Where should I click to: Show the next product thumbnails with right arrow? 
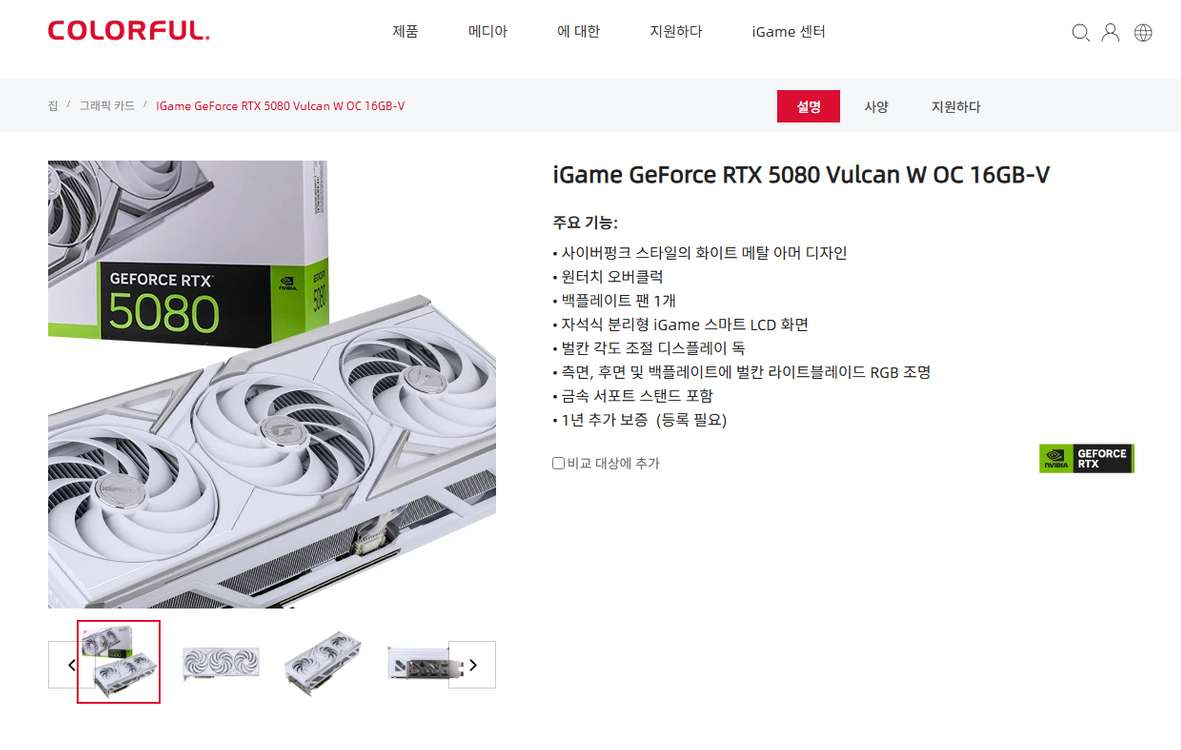(x=472, y=665)
